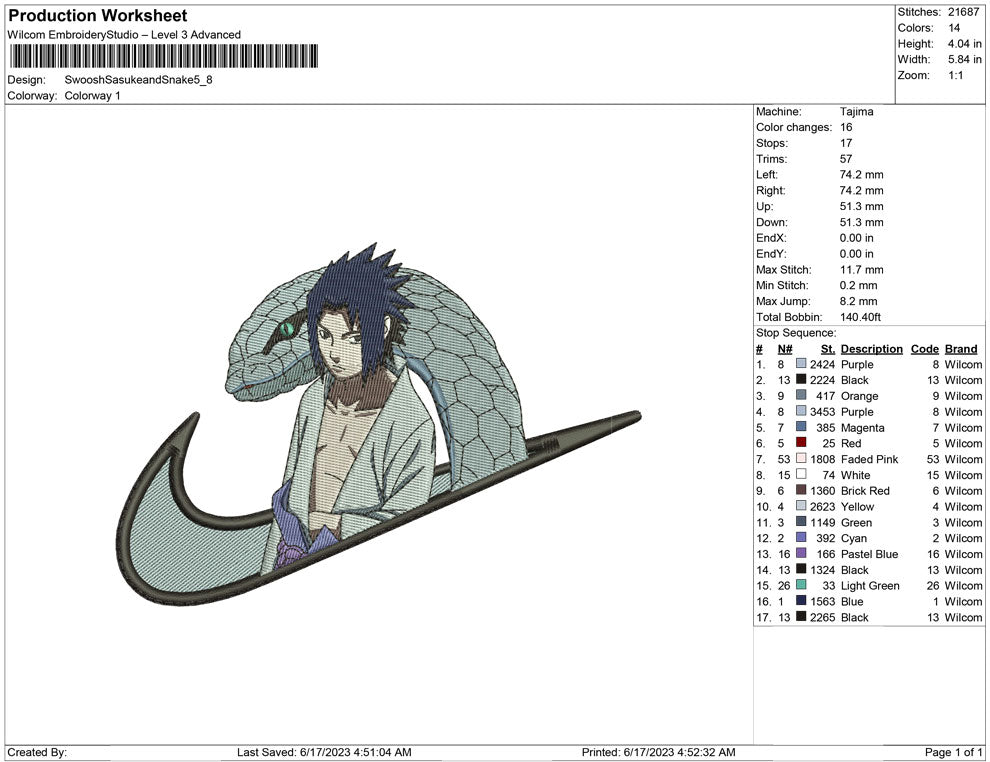The image size is (990, 762).
Task: Choose the Faded Pink color swatch
Action: (x=801, y=458)
